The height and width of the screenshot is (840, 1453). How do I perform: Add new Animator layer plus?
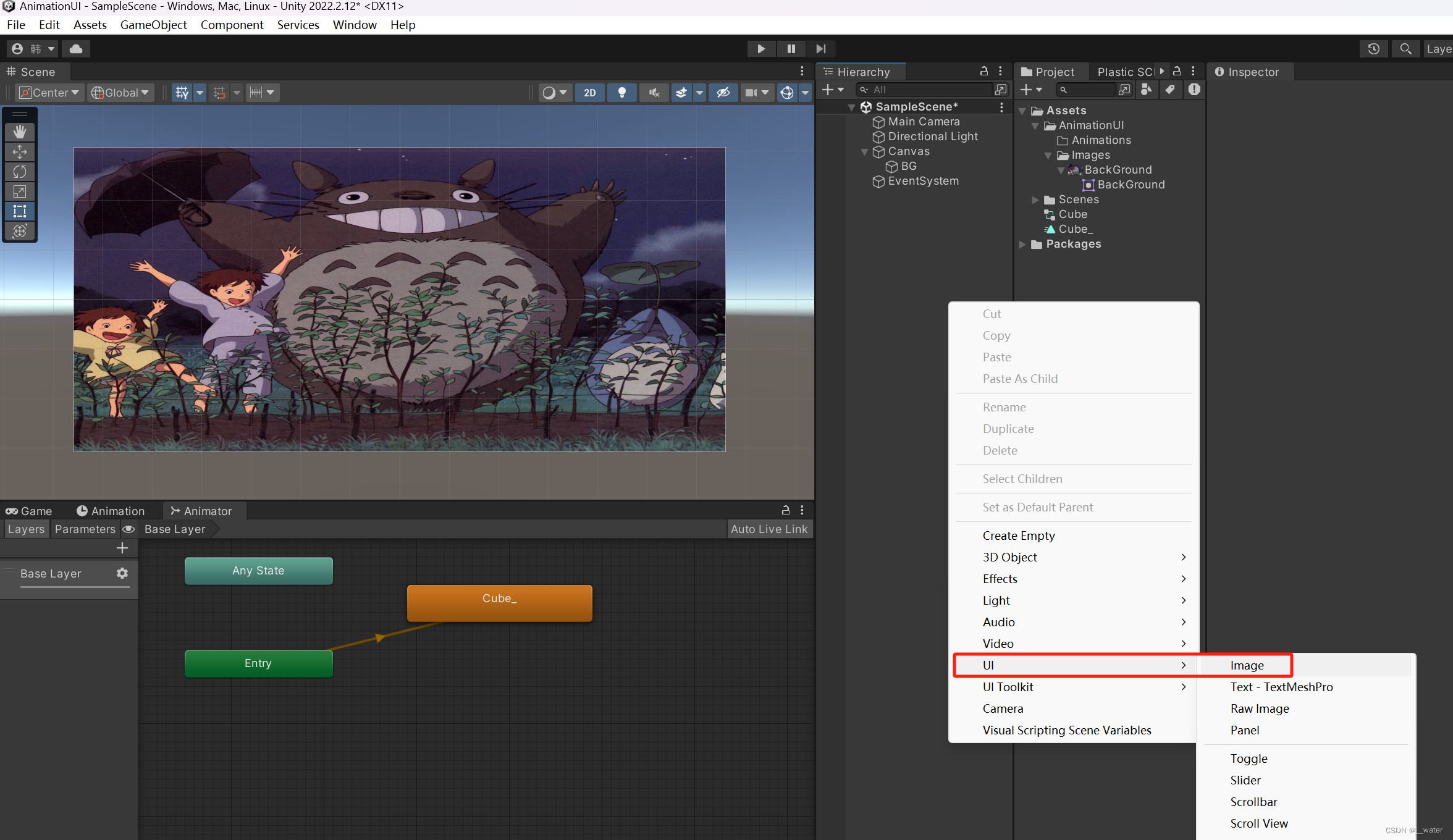(122, 548)
